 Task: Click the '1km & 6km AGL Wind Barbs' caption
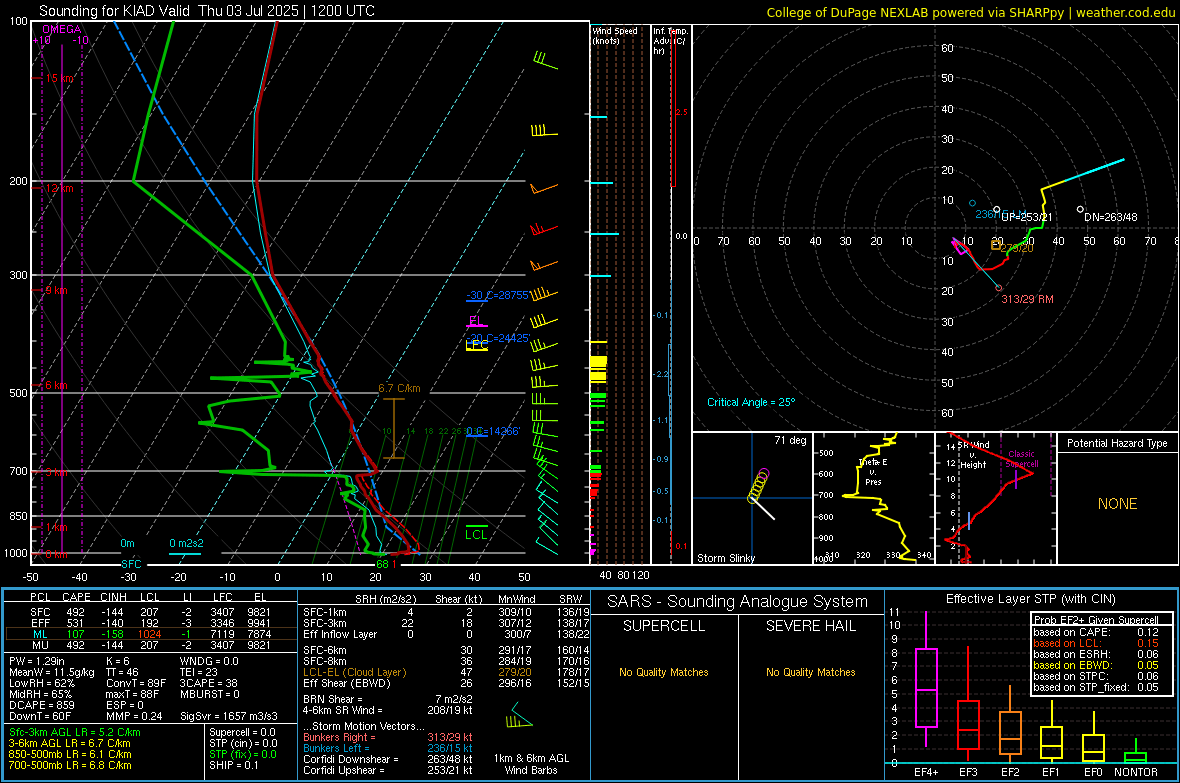tap(531, 764)
